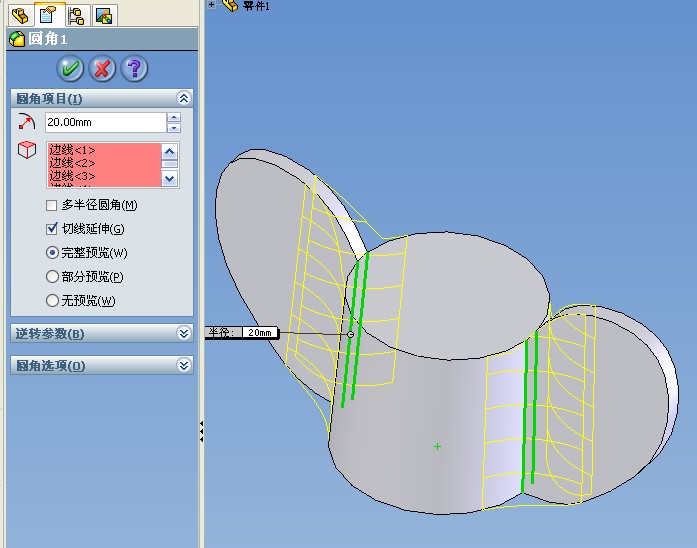Click the panel splitter collapse arrows
The image size is (697, 548).
click(201, 431)
